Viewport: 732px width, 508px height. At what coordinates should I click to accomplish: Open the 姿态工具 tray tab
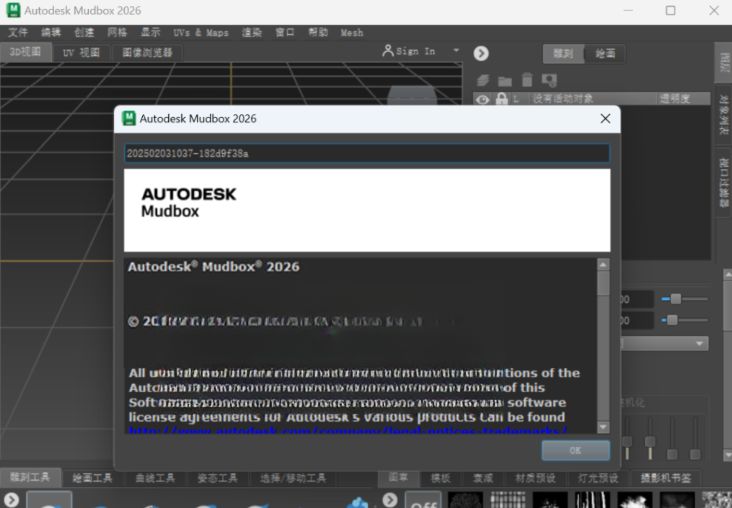[217, 478]
